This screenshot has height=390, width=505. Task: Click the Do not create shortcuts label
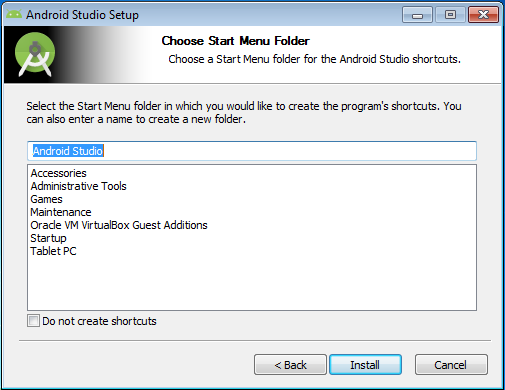[x=99, y=321]
